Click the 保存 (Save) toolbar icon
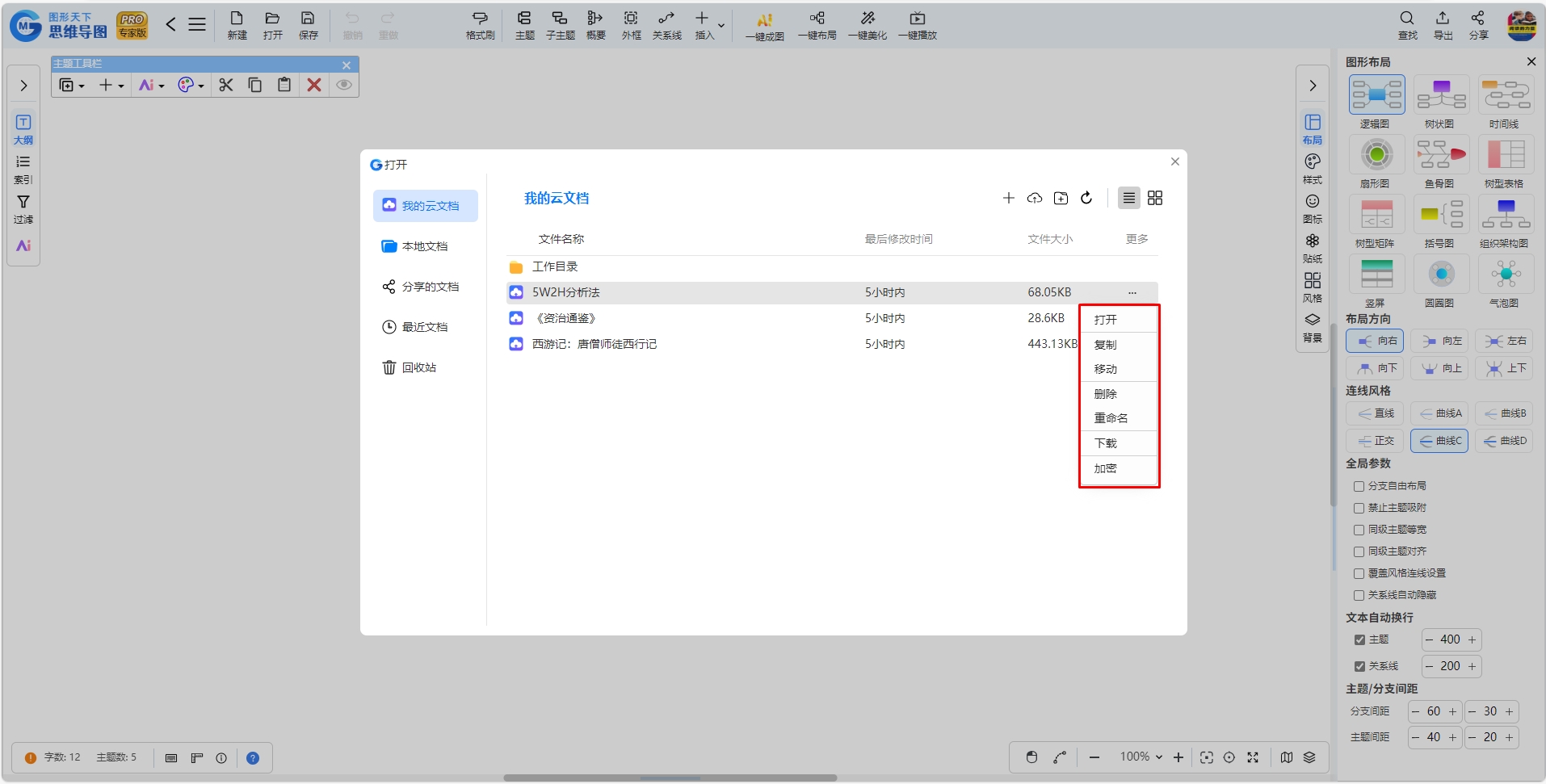This screenshot has height=784, width=1546. click(x=308, y=25)
